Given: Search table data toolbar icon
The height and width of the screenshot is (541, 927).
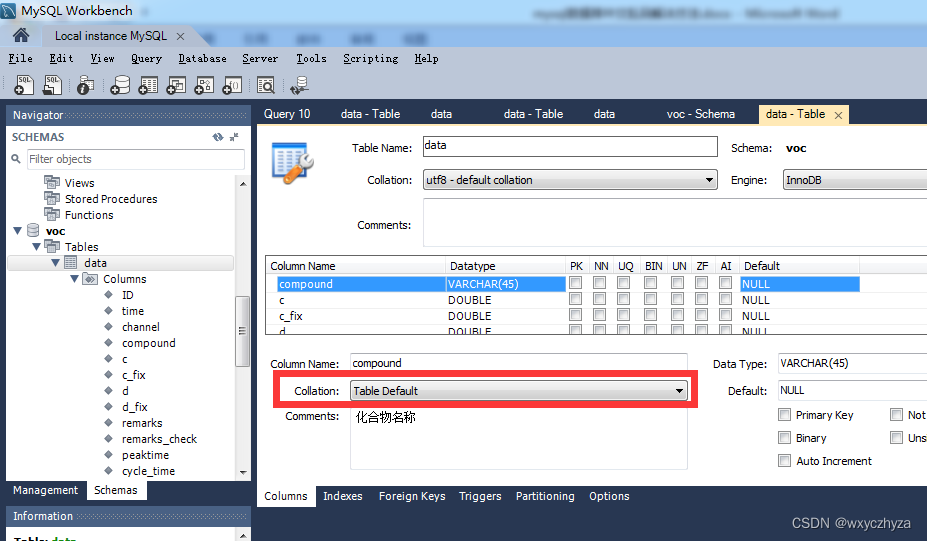Looking at the screenshot, I should pos(266,85).
